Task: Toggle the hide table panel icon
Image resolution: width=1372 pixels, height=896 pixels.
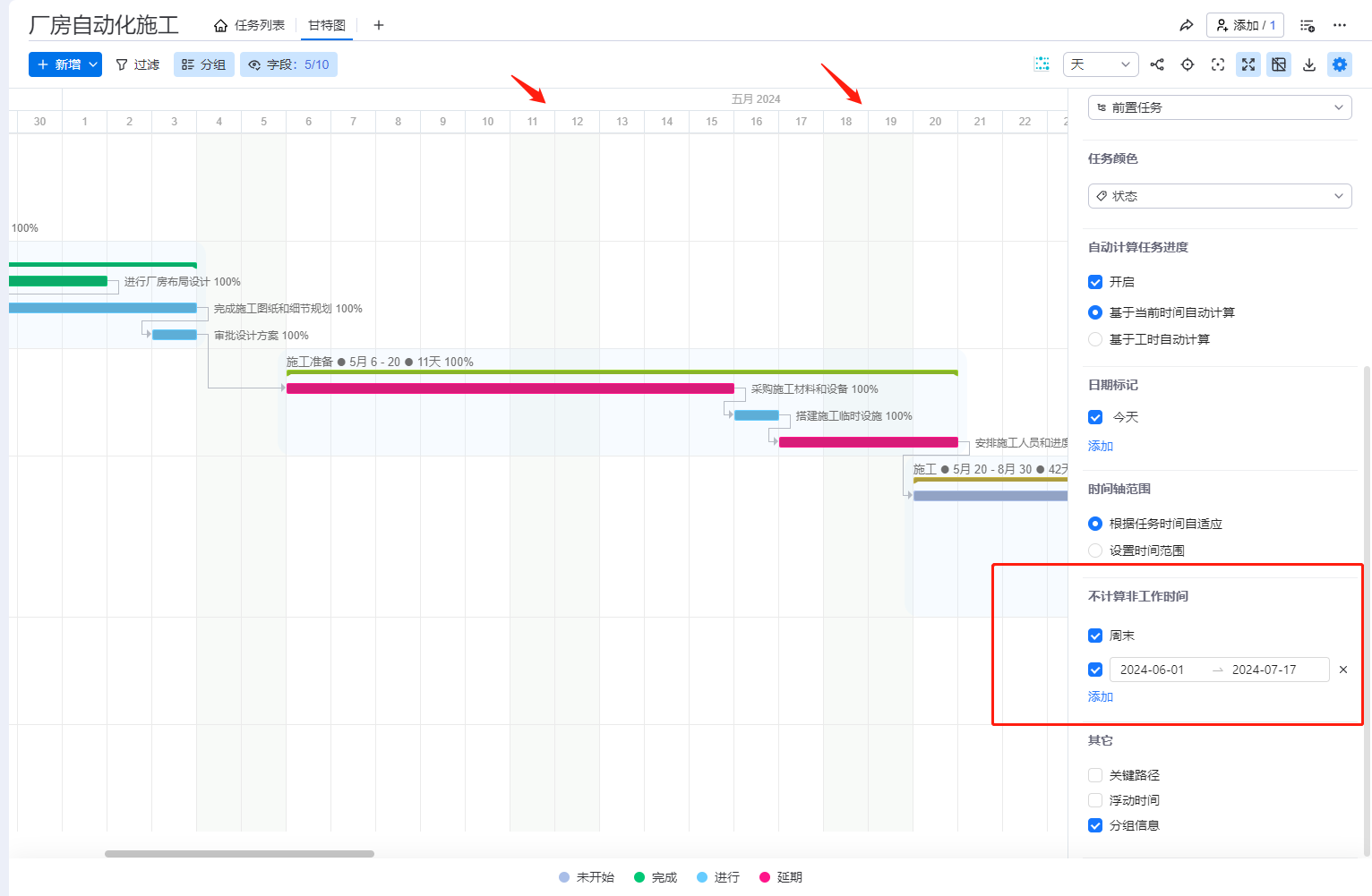Action: pyautogui.click(x=1279, y=64)
